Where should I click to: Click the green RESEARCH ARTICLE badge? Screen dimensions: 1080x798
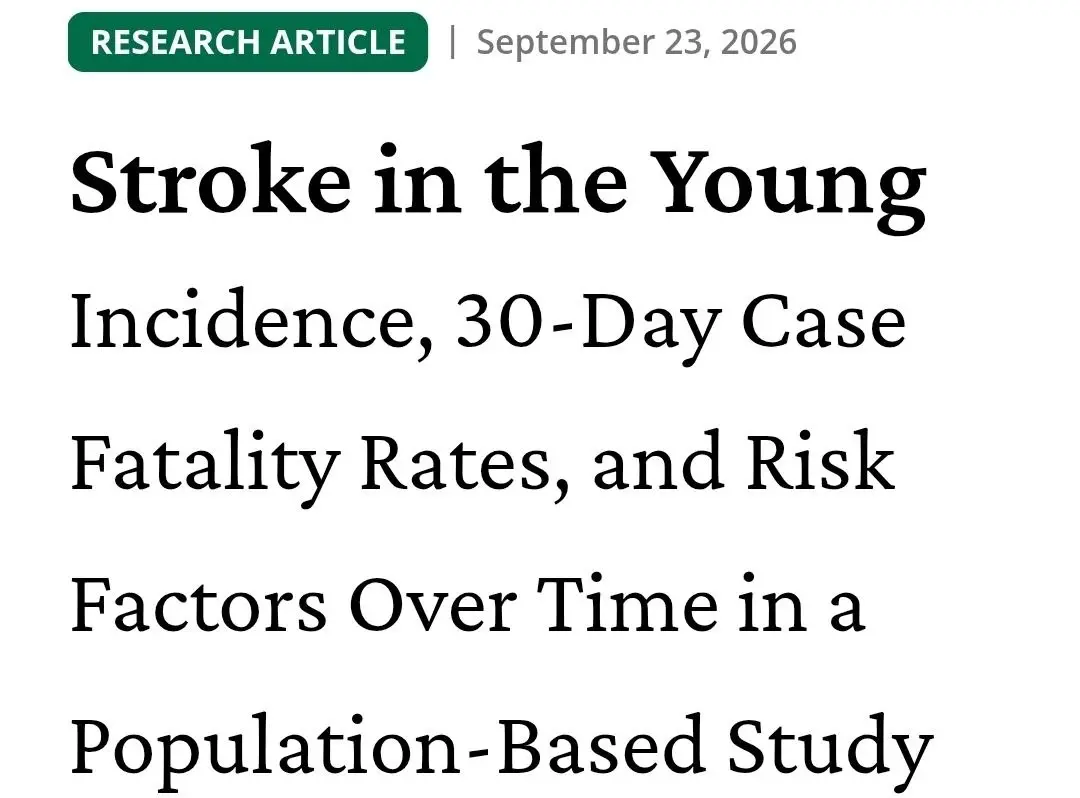tap(248, 42)
